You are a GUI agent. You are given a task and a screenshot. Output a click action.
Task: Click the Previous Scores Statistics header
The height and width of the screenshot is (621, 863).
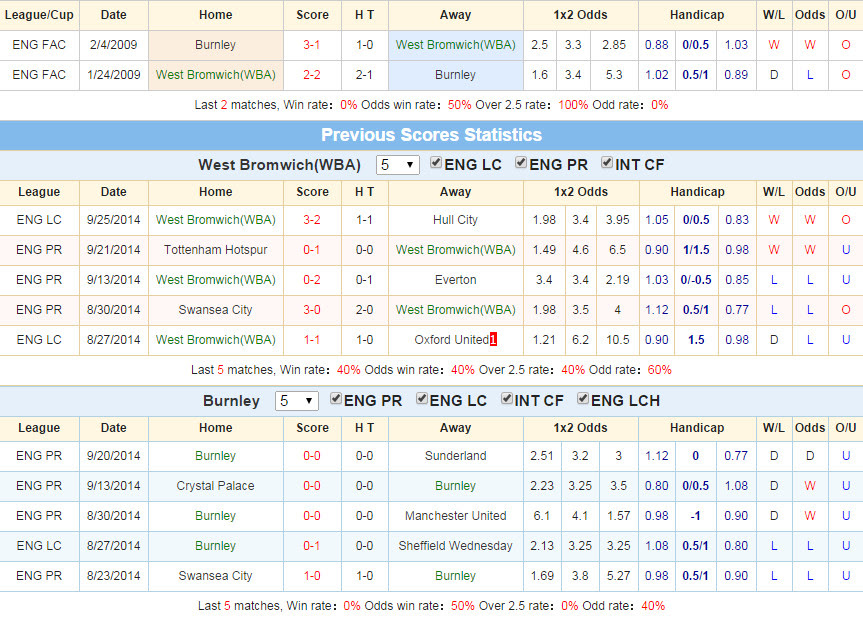click(x=432, y=135)
